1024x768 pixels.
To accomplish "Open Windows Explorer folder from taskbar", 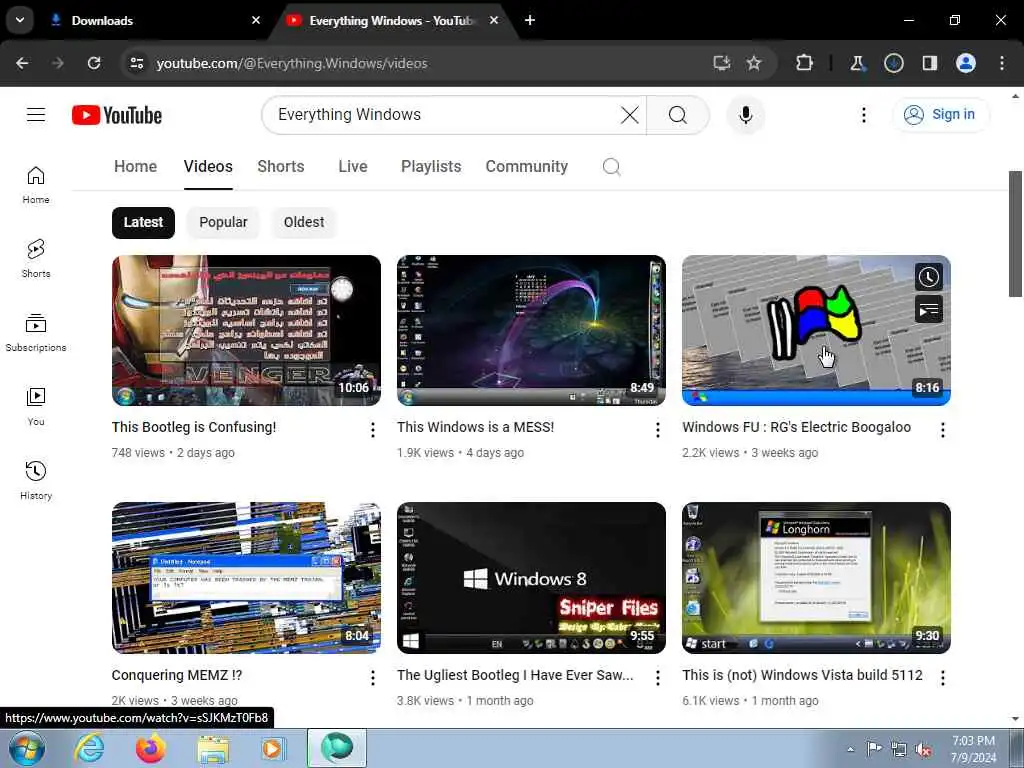I will [x=214, y=750].
